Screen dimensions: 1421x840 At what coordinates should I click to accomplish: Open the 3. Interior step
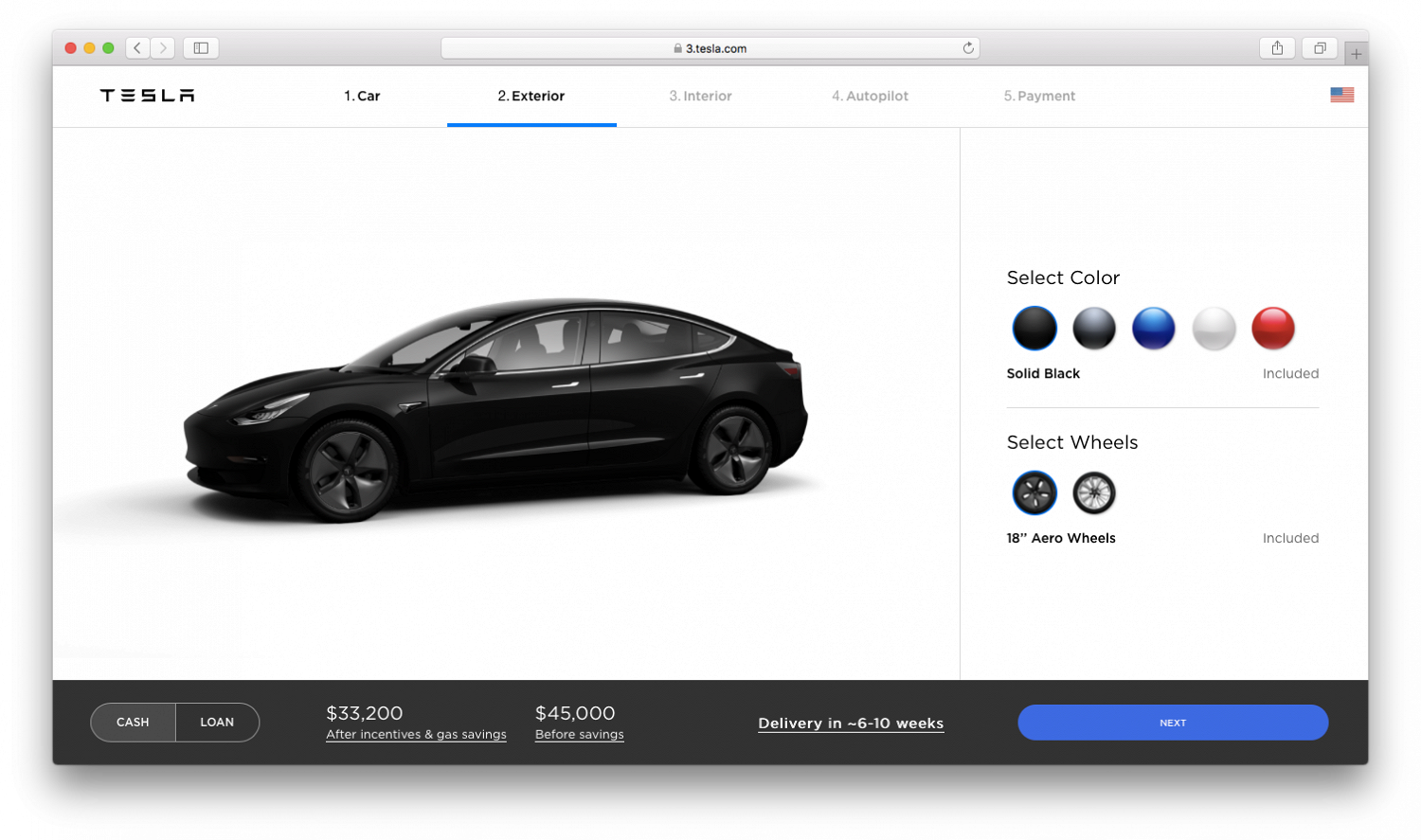pyautogui.click(x=700, y=97)
